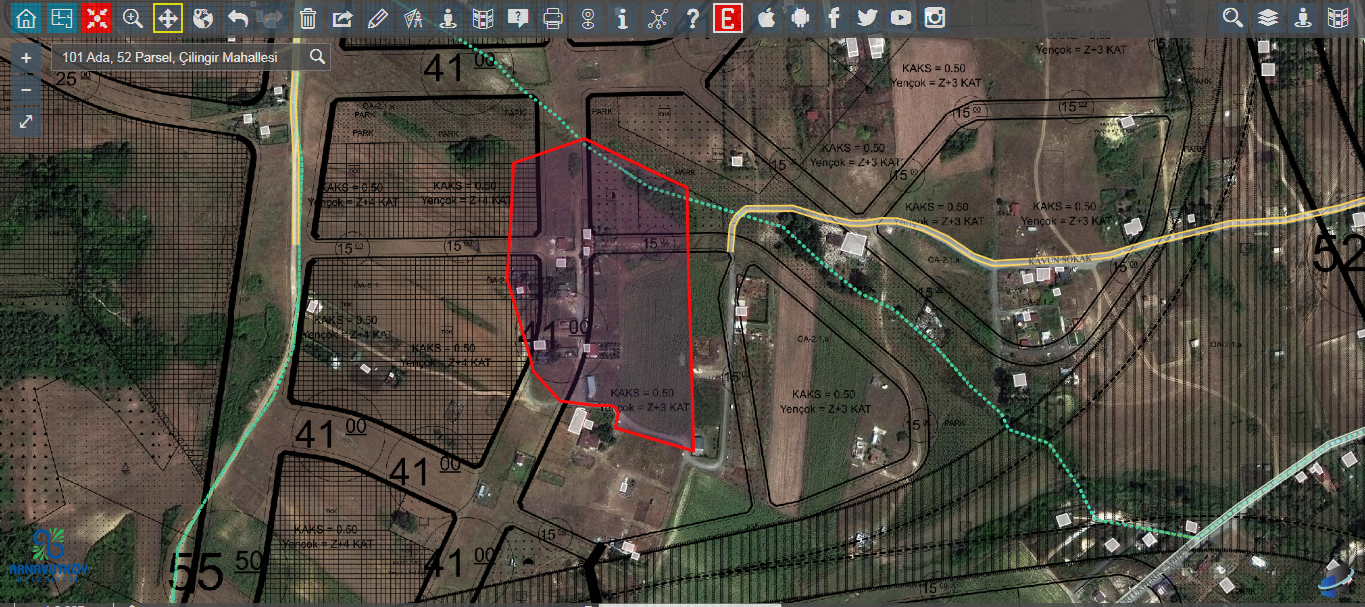Open the share/export arrow icon

point(342,18)
